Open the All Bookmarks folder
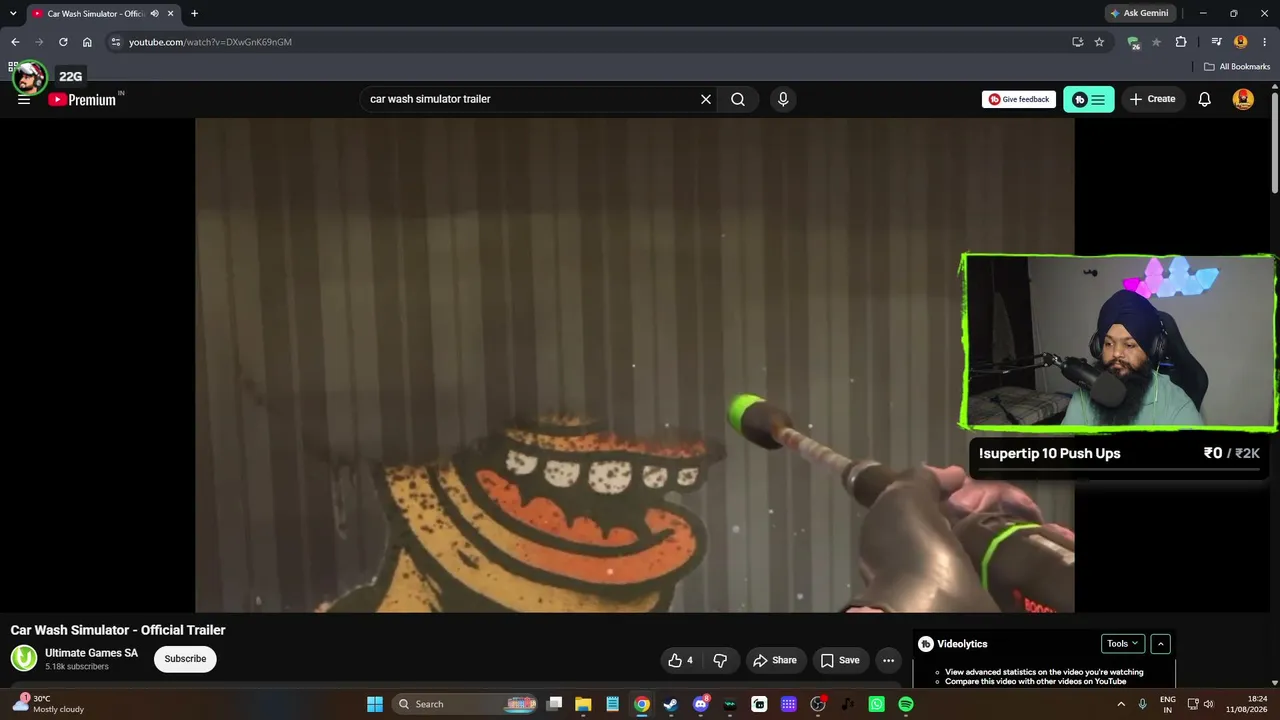 pos(1237,67)
